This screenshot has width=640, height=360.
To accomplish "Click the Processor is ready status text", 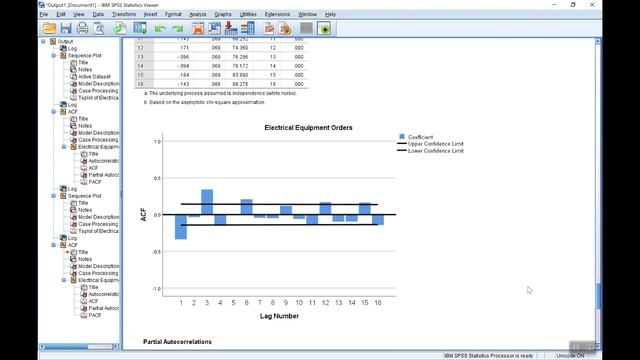I will pyautogui.click(x=488, y=356).
